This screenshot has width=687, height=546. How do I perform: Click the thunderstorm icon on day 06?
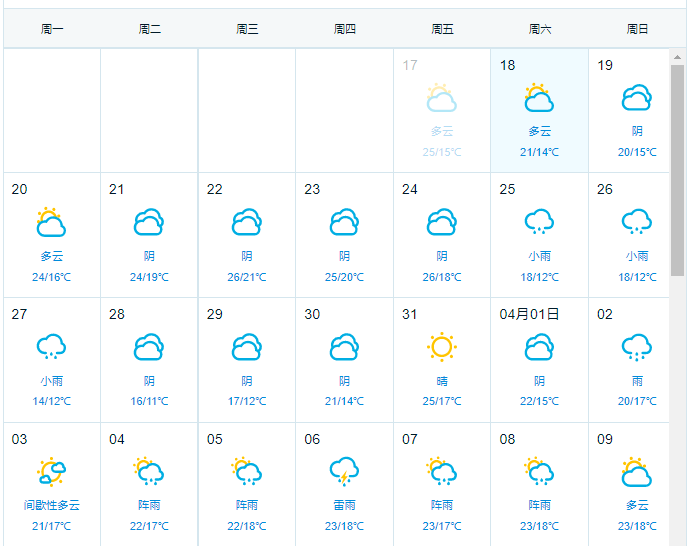(x=344, y=471)
